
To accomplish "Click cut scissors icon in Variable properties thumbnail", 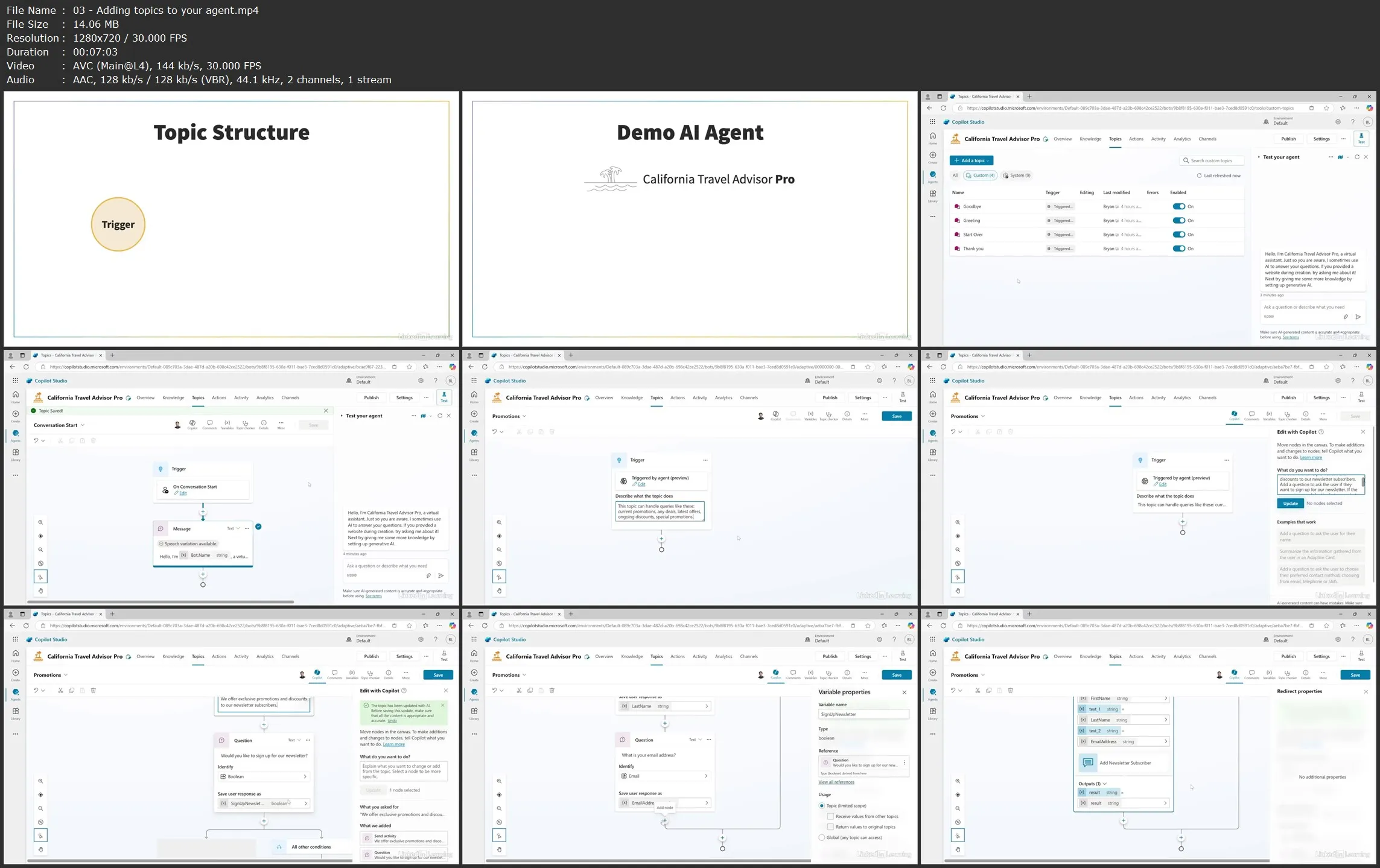I will coord(519,691).
